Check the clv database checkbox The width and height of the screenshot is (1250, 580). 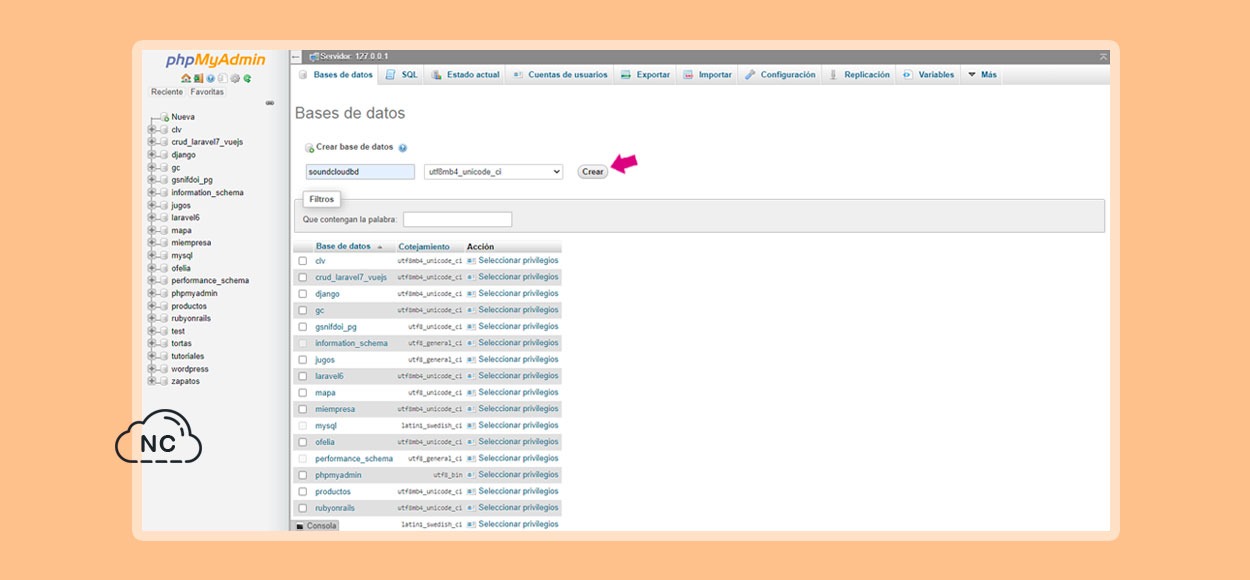click(302, 261)
